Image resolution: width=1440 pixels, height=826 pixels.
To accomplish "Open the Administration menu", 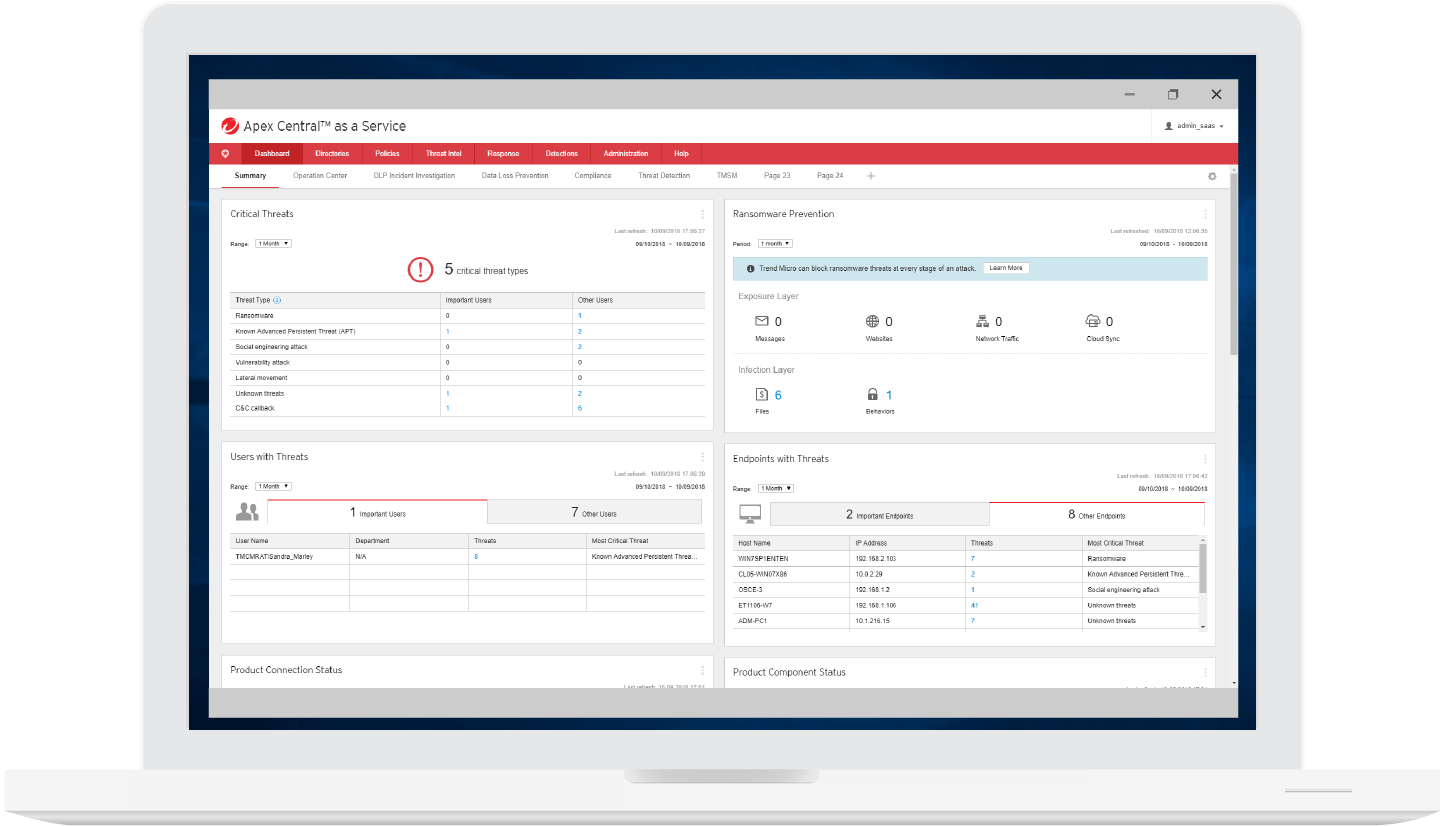I will [x=626, y=153].
